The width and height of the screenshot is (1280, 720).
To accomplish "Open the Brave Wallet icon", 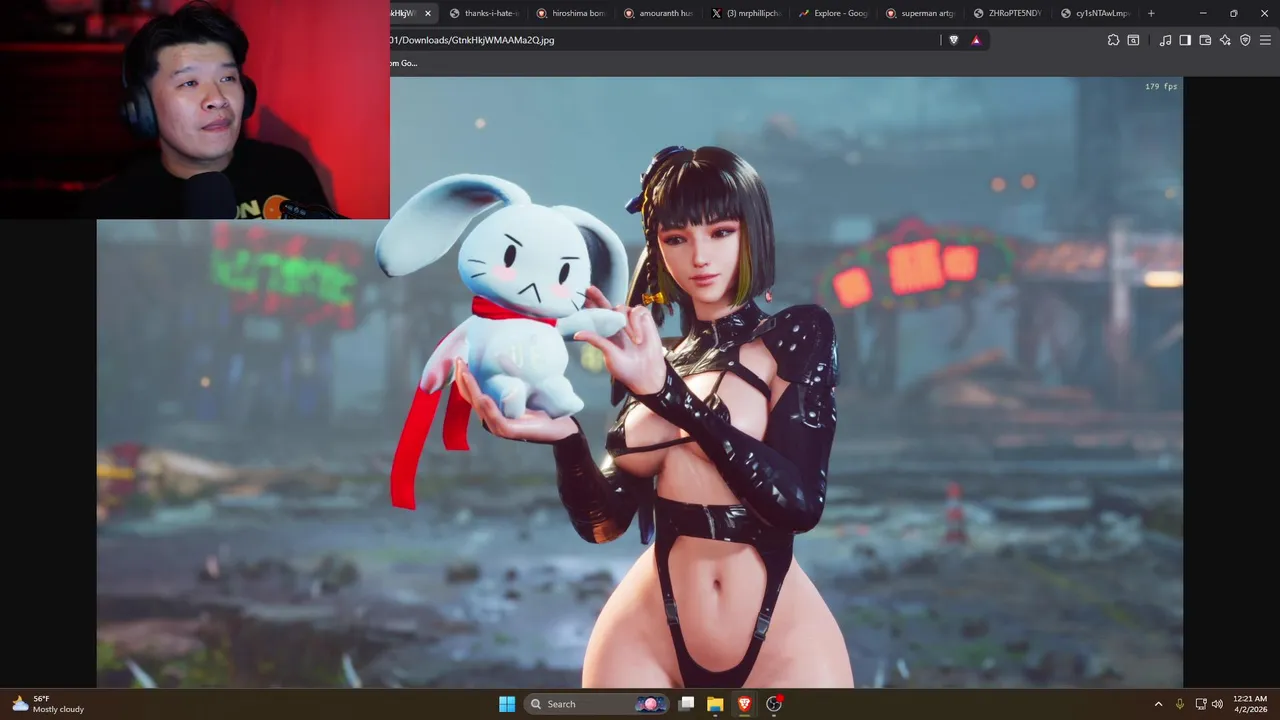I will (x=1205, y=40).
